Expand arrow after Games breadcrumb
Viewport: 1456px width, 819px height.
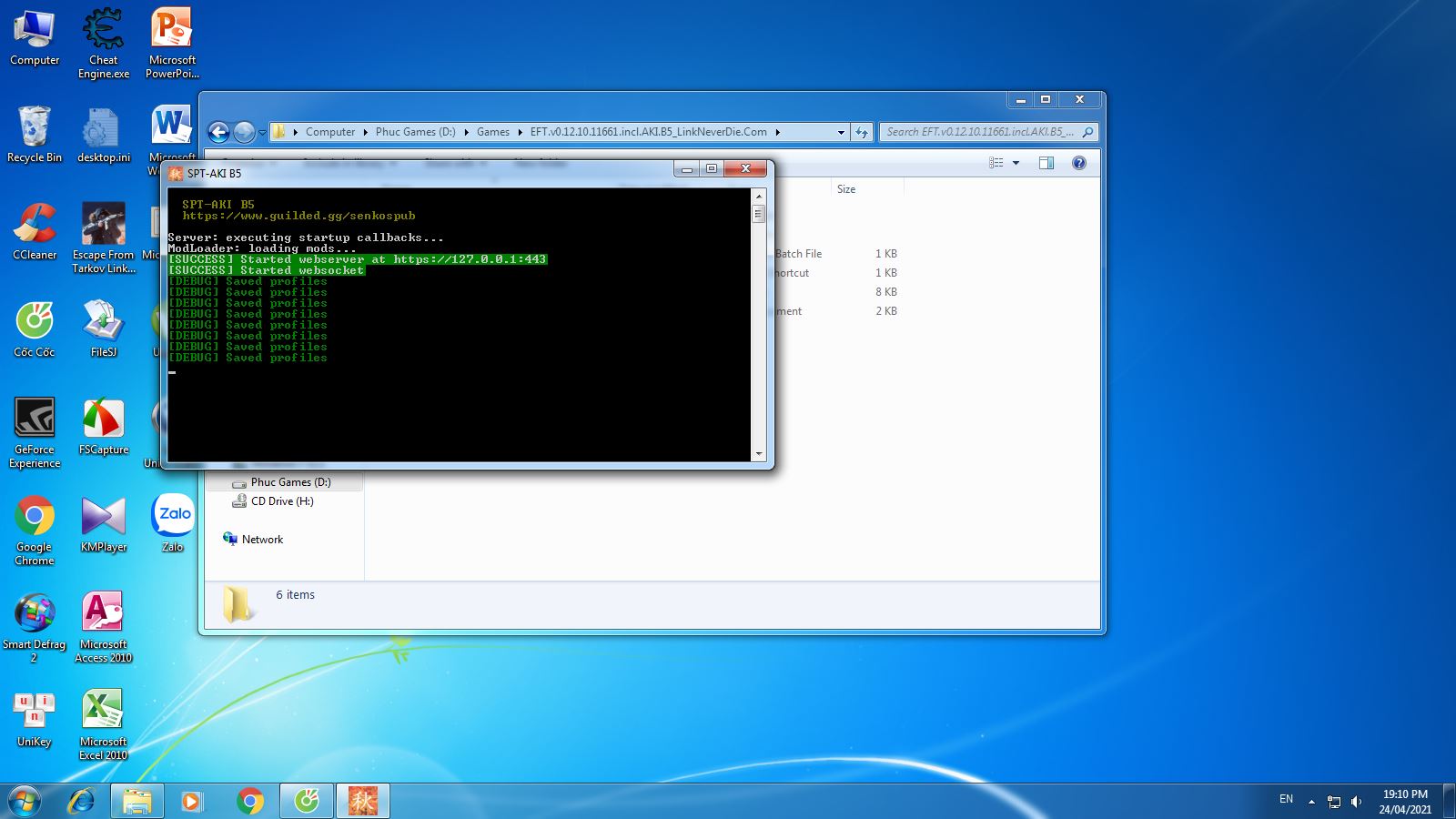coord(521,132)
